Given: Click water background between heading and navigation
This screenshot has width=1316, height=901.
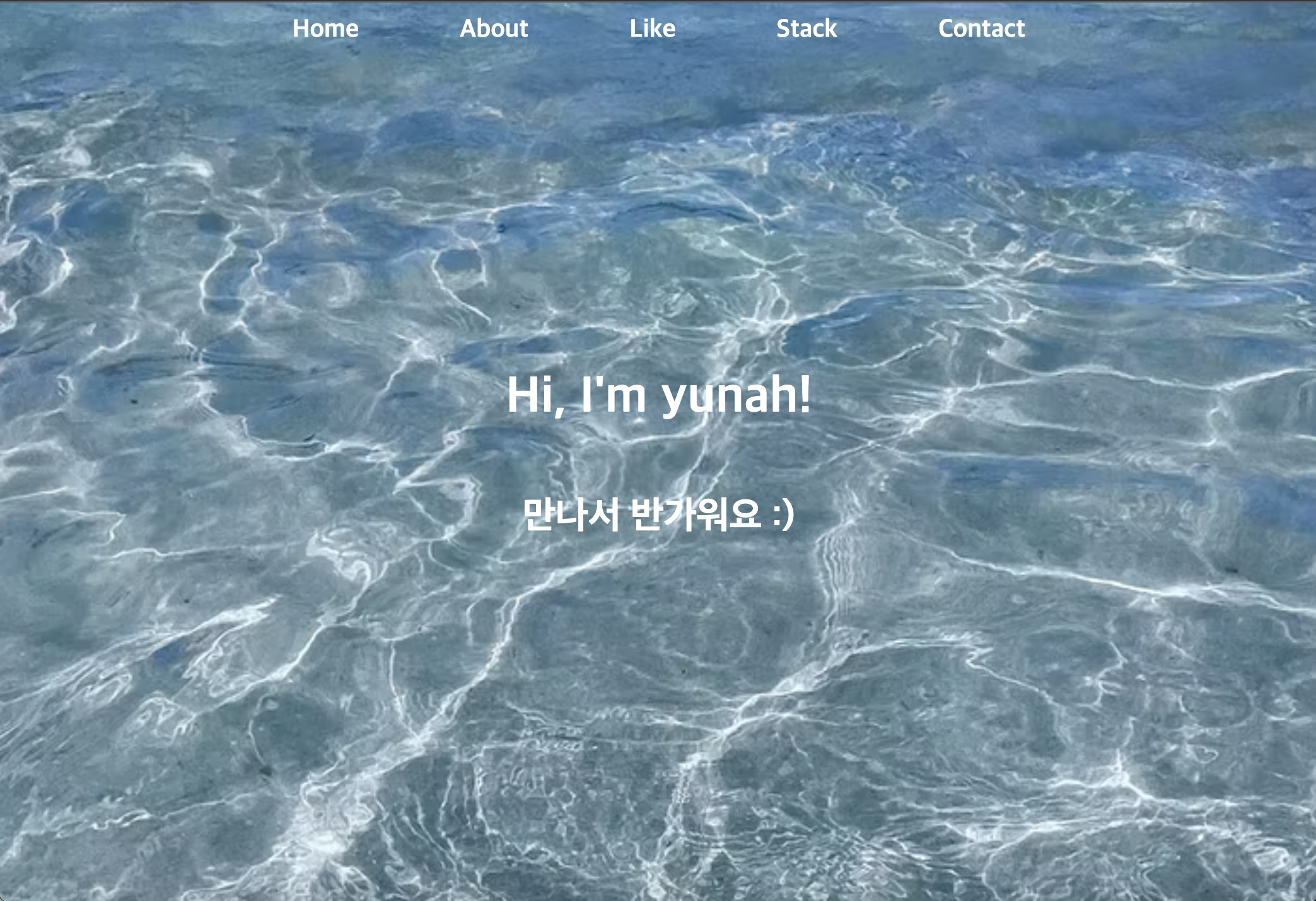Looking at the screenshot, I should pos(658,202).
